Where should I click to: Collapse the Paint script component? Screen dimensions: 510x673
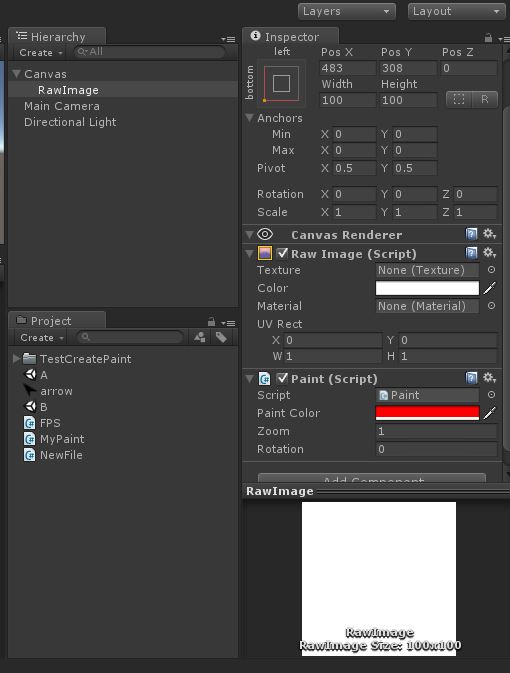pyautogui.click(x=249, y=378)
